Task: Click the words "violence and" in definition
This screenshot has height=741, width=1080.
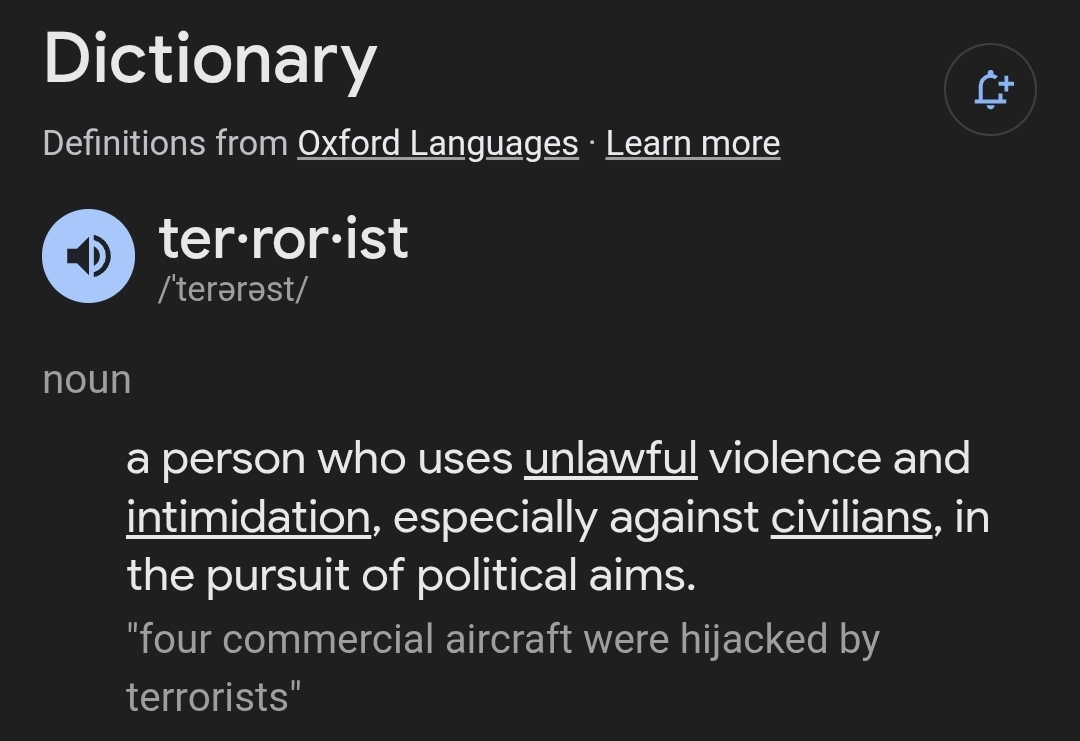Action: pos(839,458)
